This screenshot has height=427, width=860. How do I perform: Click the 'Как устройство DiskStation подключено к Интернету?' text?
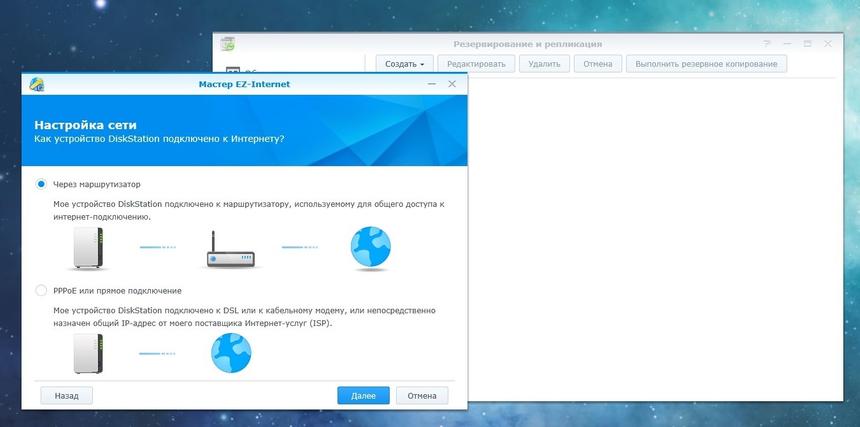(x=159, y=139)
